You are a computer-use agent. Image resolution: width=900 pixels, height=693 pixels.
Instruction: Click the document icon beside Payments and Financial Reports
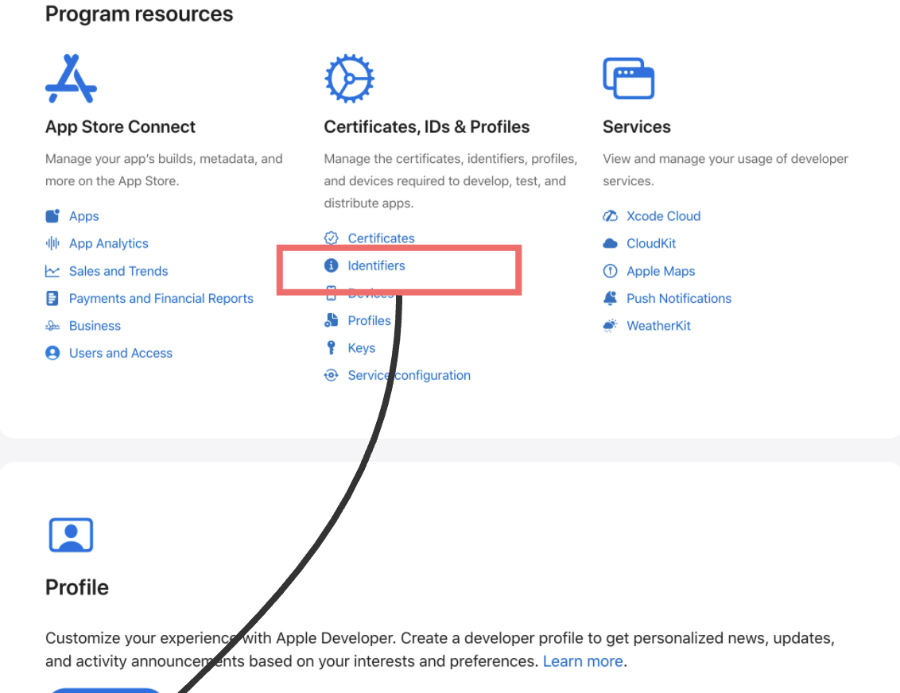(x=52, y=299)
